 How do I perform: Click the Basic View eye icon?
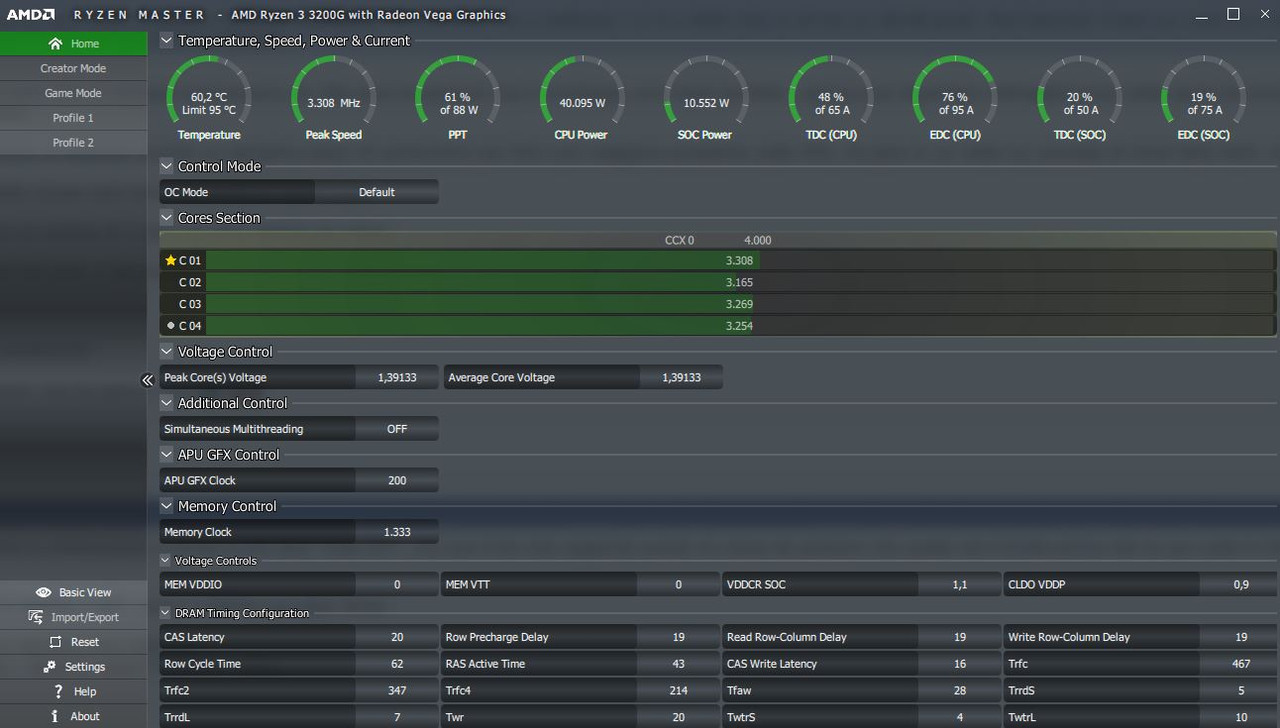[x=43, y=593]
